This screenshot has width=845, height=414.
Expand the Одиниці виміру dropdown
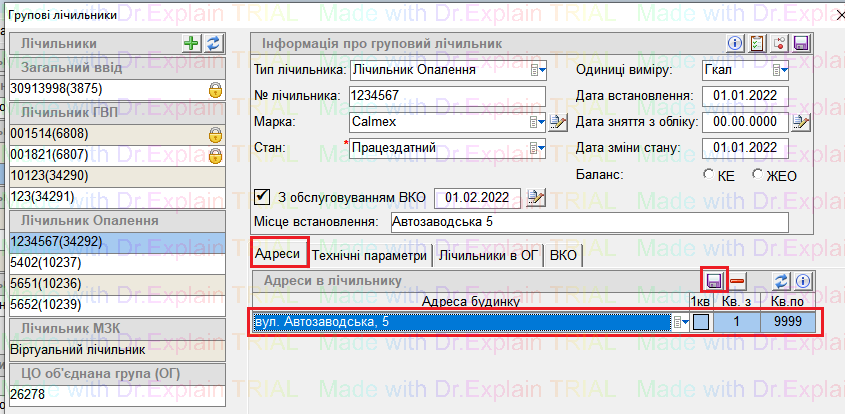coord(783,70)
